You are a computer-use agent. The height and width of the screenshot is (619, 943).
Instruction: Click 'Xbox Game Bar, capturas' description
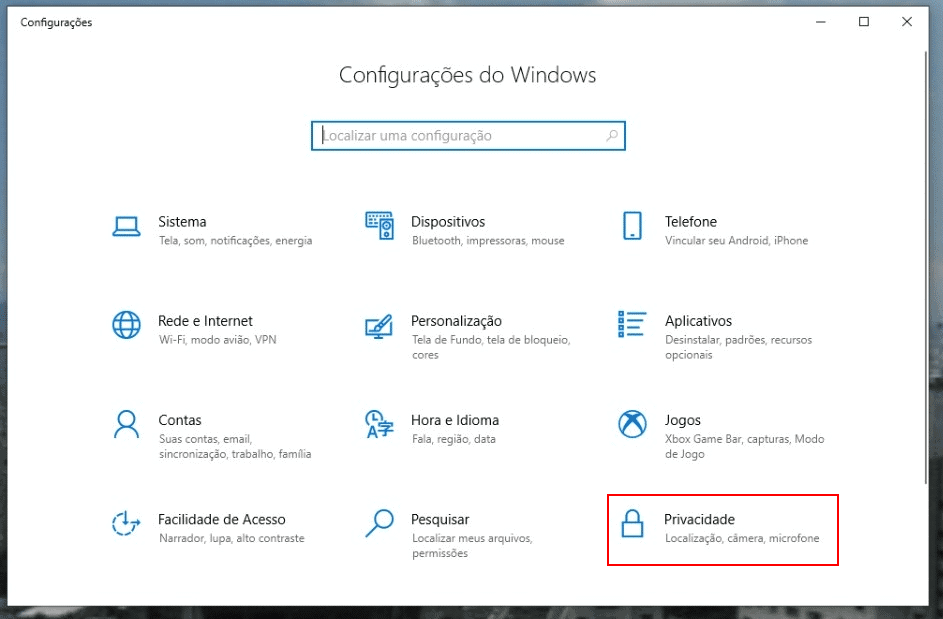(x=745, y=446)
